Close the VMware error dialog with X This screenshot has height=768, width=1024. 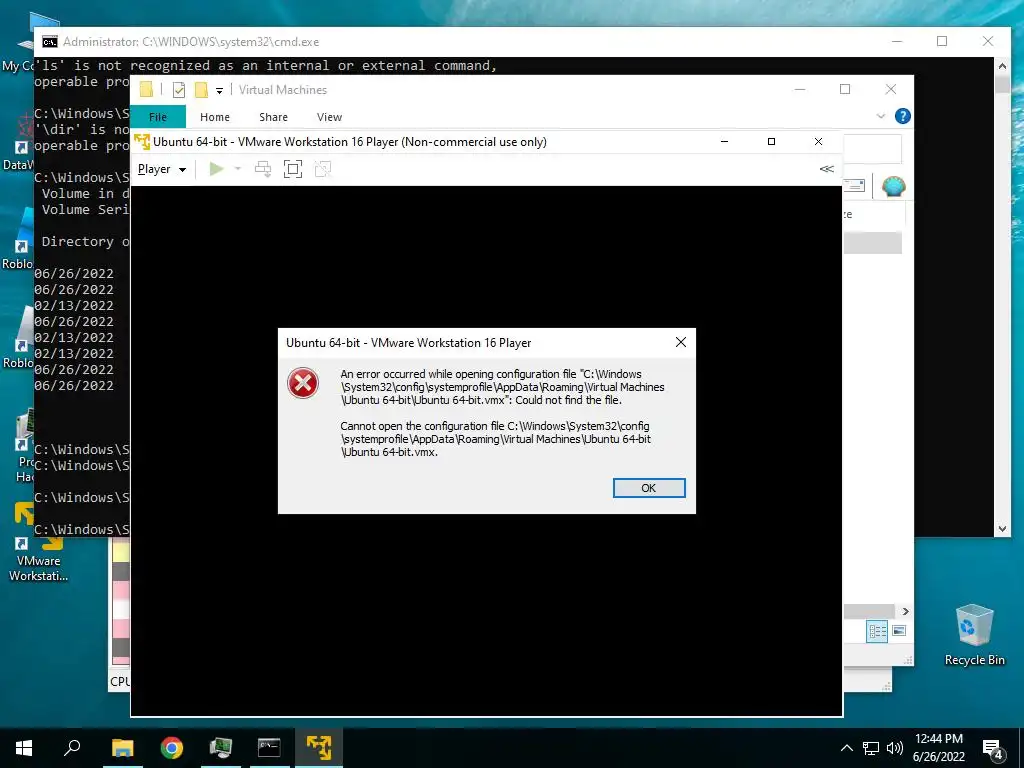(x=680, y=342)
